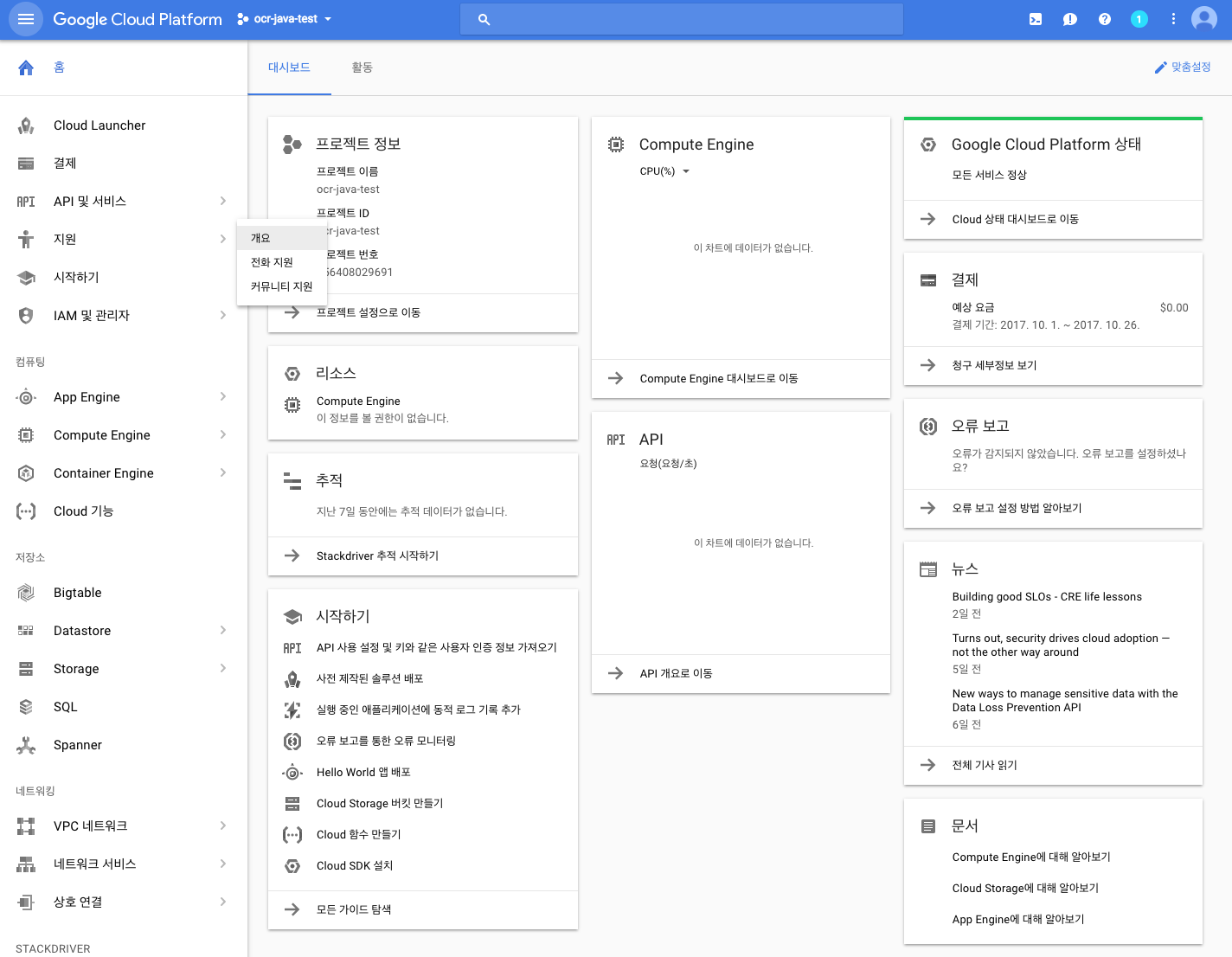Click the home icon in sidebar
This screenshot has height=957, width=1232.
(26, 67)
